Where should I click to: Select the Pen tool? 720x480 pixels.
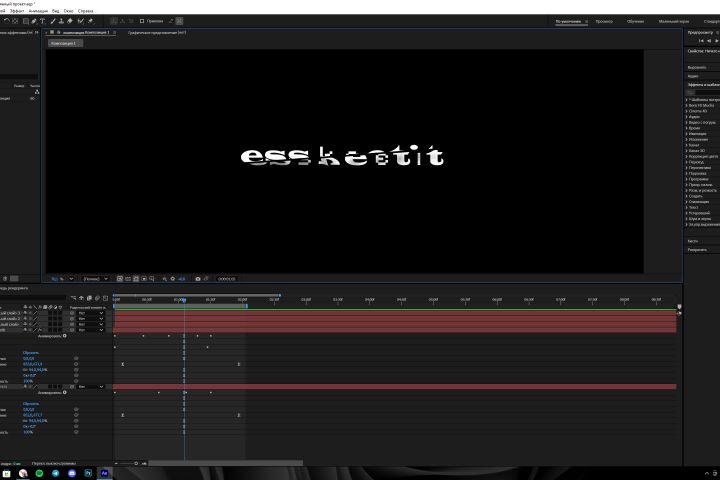[34, 21]
